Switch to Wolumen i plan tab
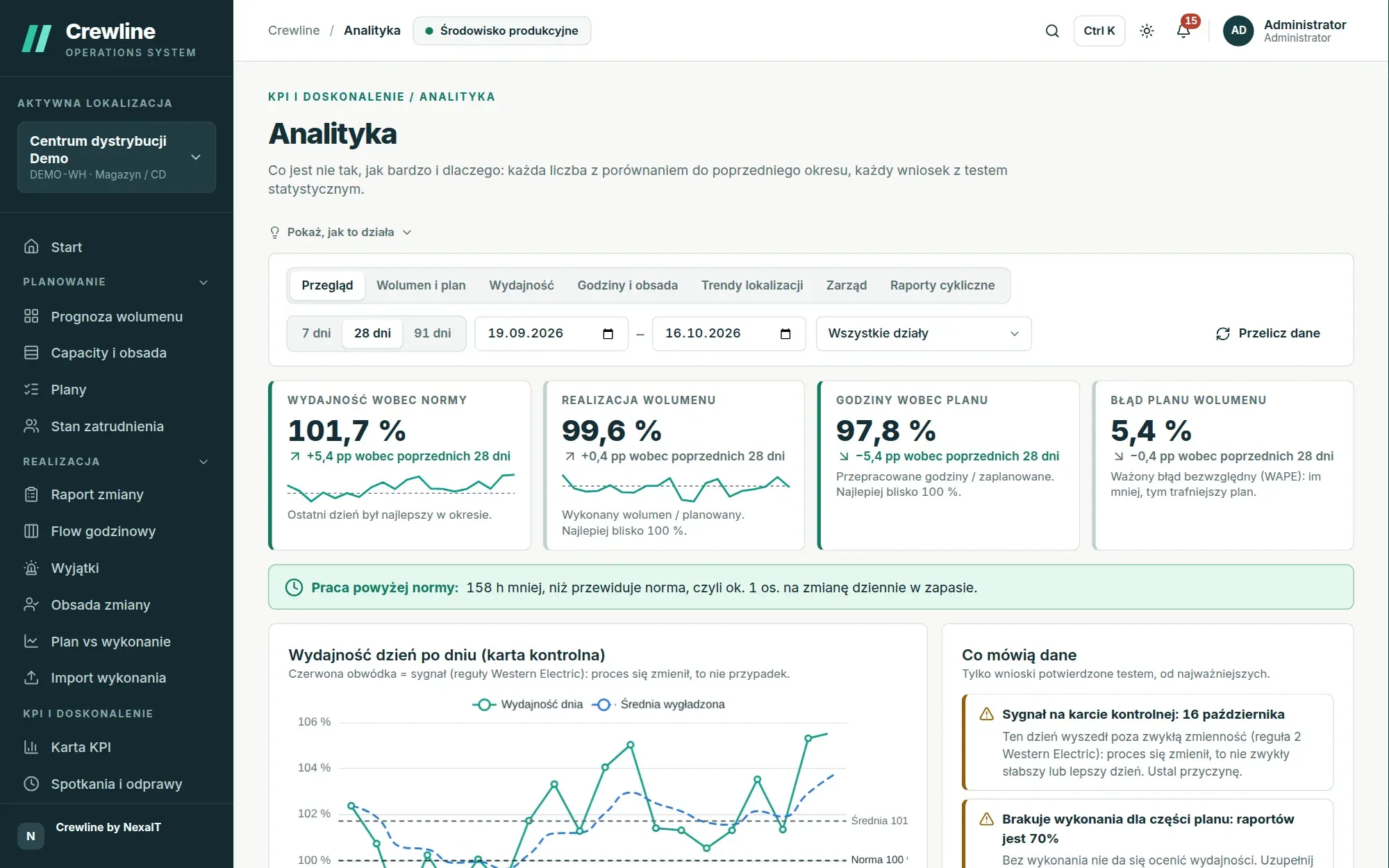 click(421, 285)
